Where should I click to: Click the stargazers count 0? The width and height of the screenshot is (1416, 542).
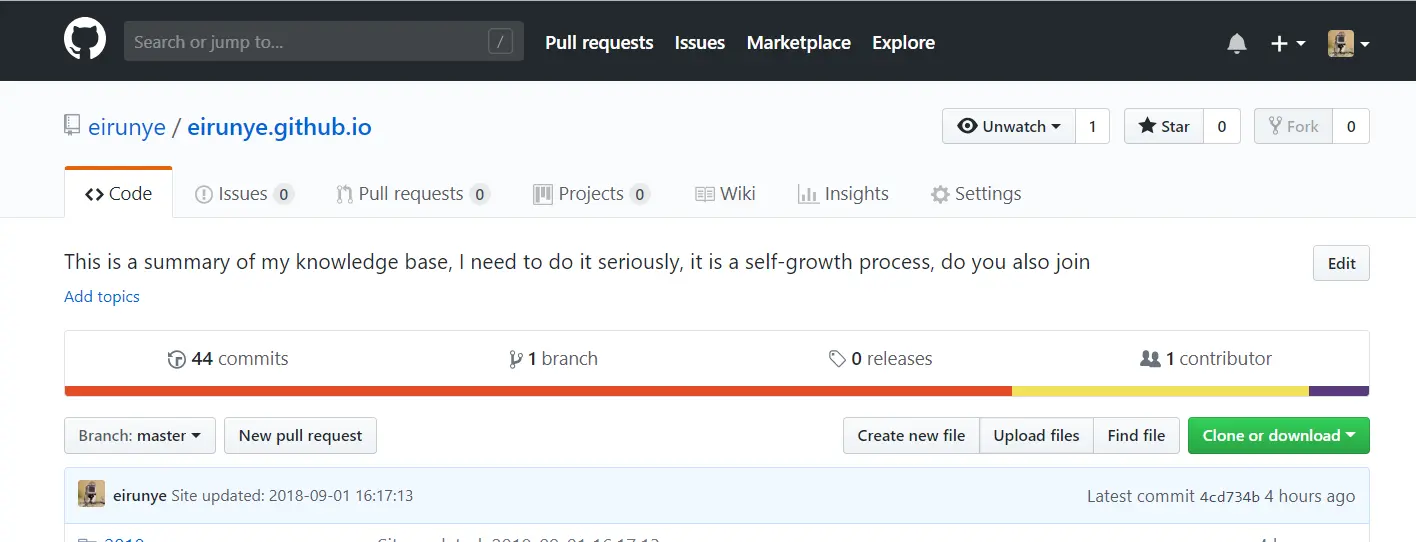(1221, 126)
